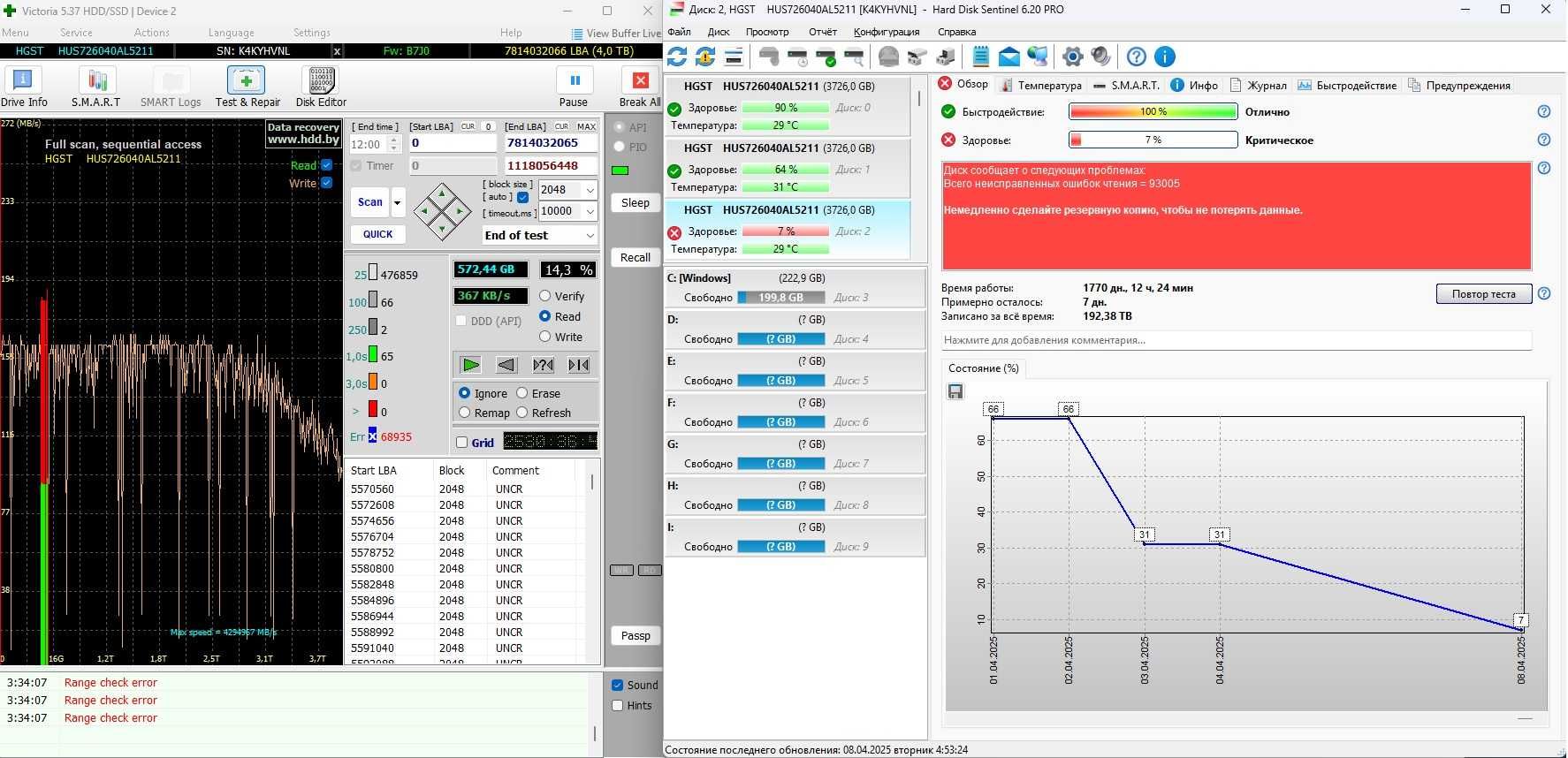The image size is (1568, 758).
Task: Click refresh-with-warning icon in Sentinel toolbar
Action: coord(705,57)
